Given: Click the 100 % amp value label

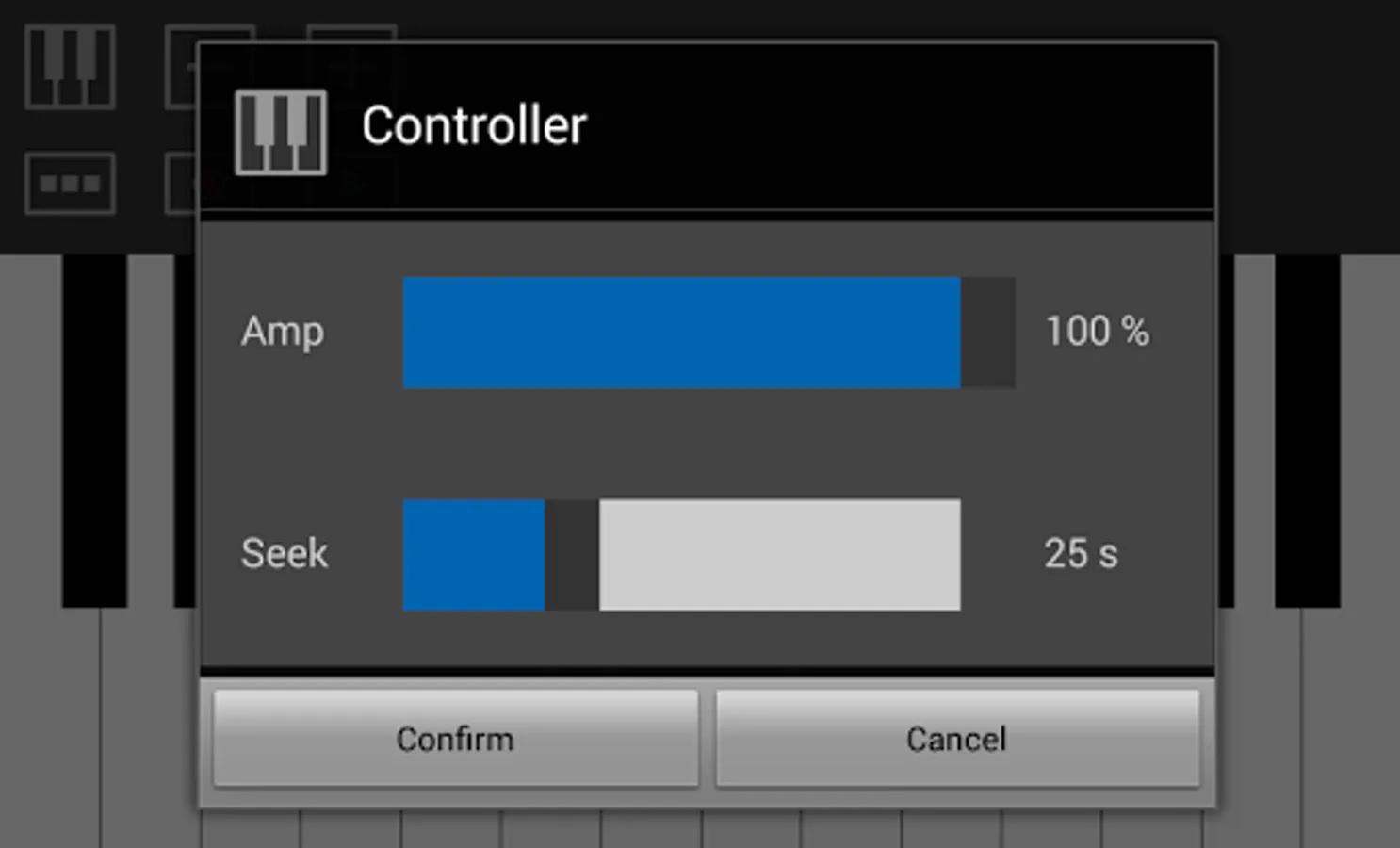Looking at the screenshot, I should pyautogui.click(x=1098, y=332).
